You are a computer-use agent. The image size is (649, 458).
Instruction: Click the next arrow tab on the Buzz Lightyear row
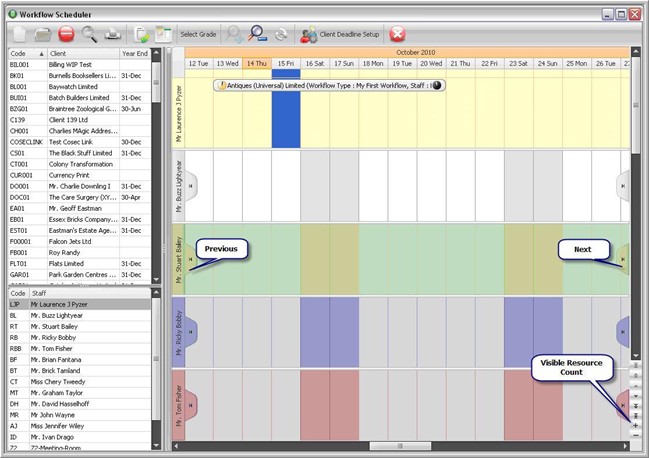click(623, 186)
